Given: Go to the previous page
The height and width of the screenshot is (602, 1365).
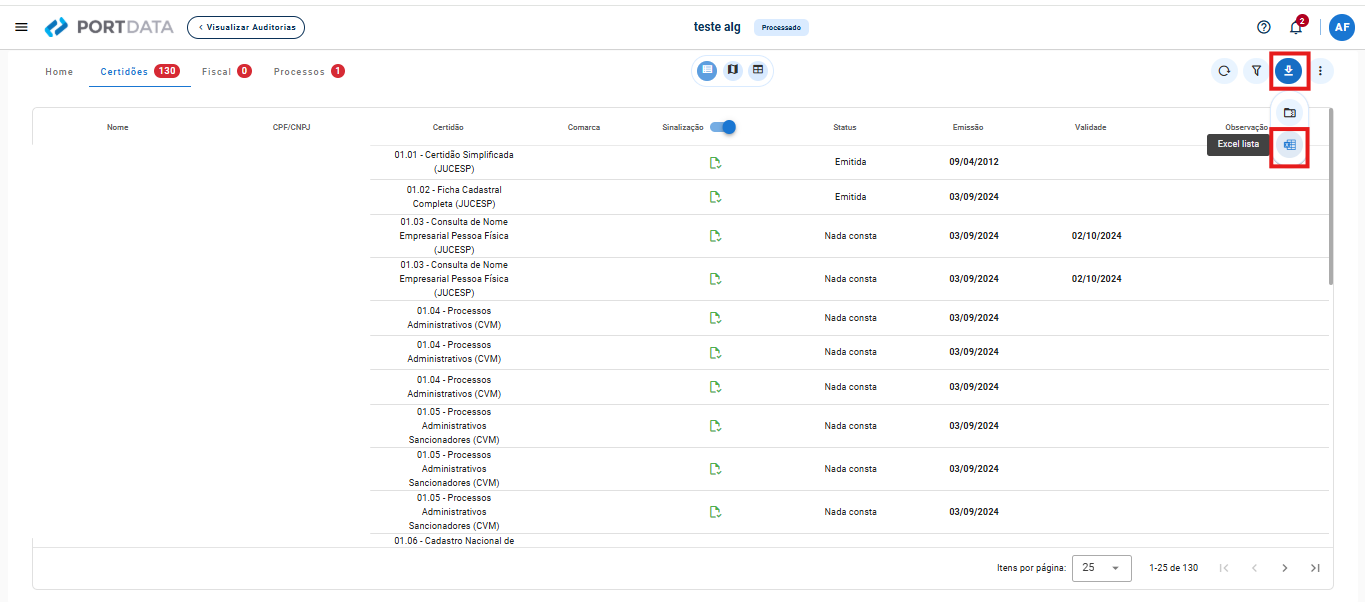Looking at the screenshot, I should (1254, 568).
